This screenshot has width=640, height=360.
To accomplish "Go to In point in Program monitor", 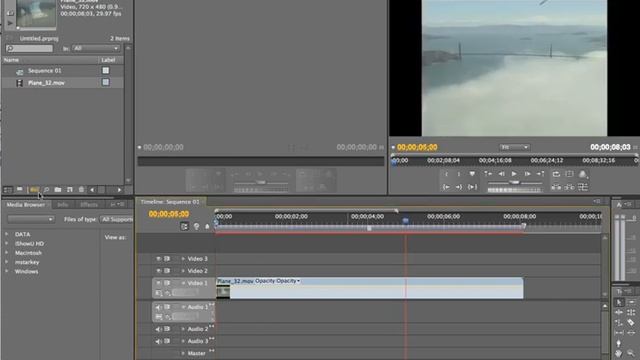I will pos(446,187).
